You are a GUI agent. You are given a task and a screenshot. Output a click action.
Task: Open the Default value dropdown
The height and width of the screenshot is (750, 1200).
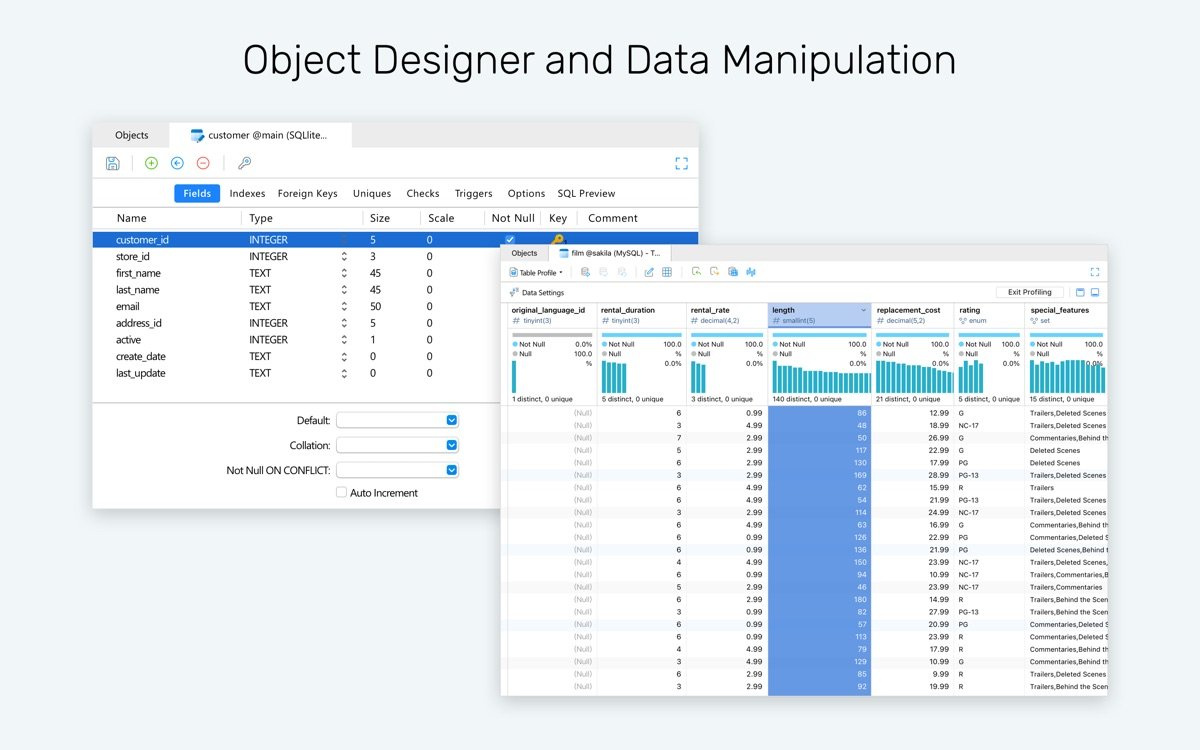(451, 421)
